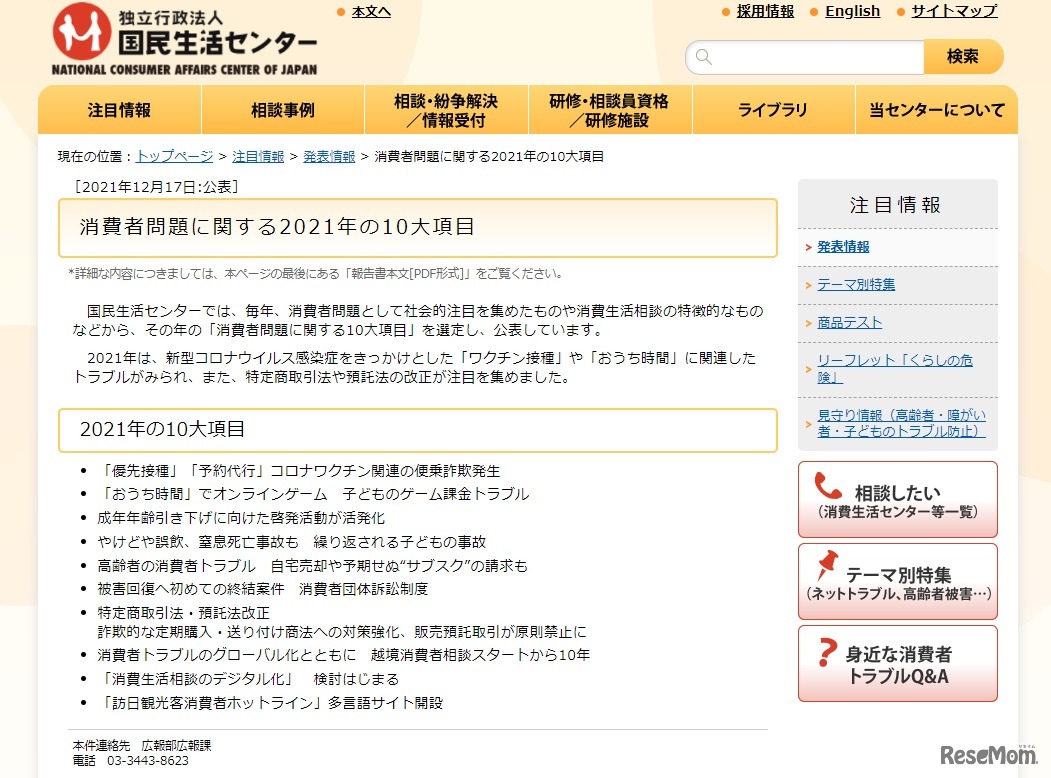Click the 注目情報 sidebar heading

click(895, 205)
